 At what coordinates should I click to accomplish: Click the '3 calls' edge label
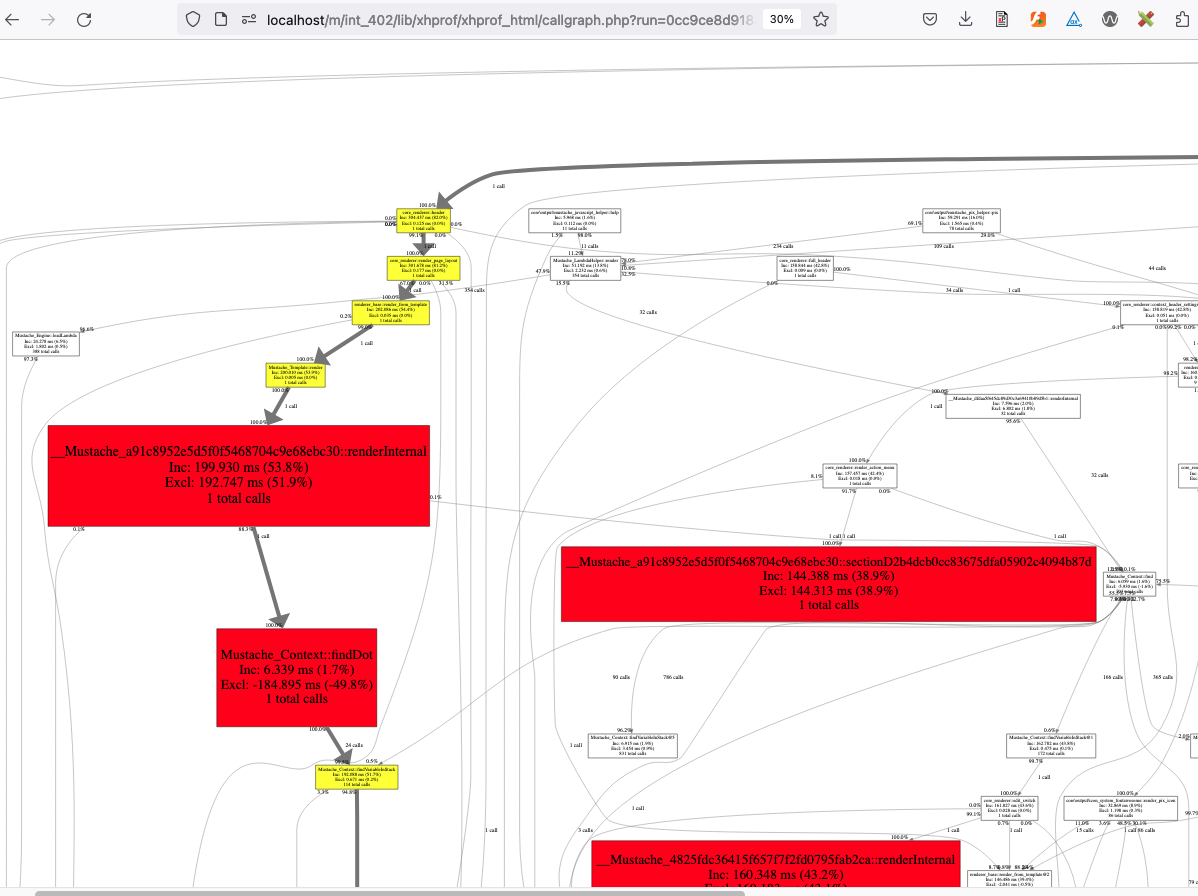tap(585, 830)
